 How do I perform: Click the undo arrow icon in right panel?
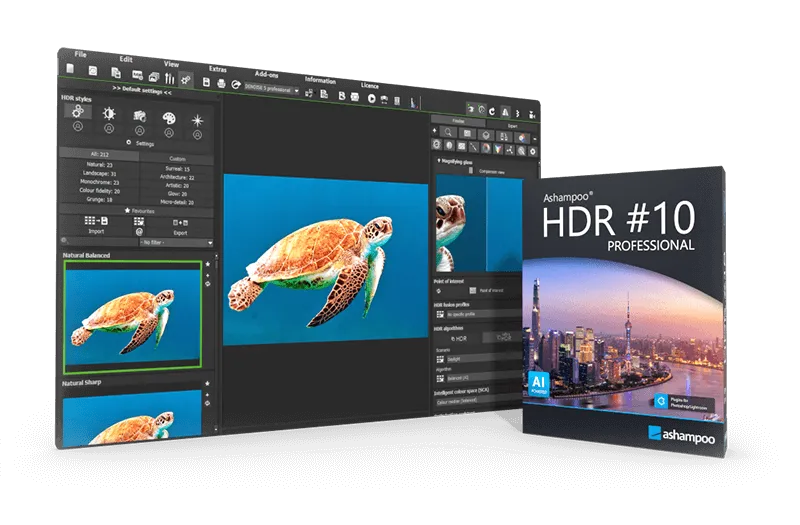click(492, 111)
